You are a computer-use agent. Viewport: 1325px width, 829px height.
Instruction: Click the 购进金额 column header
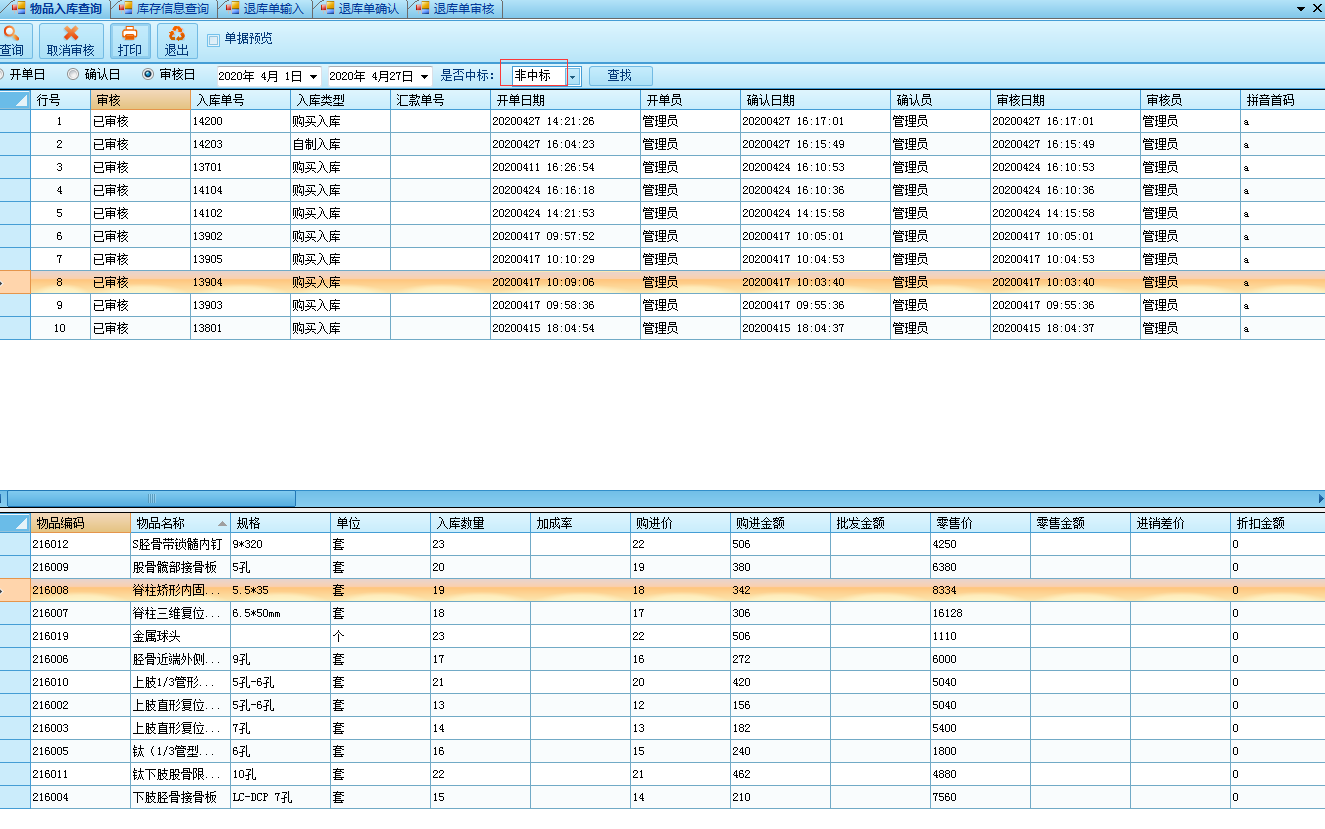tap(780, 523)
